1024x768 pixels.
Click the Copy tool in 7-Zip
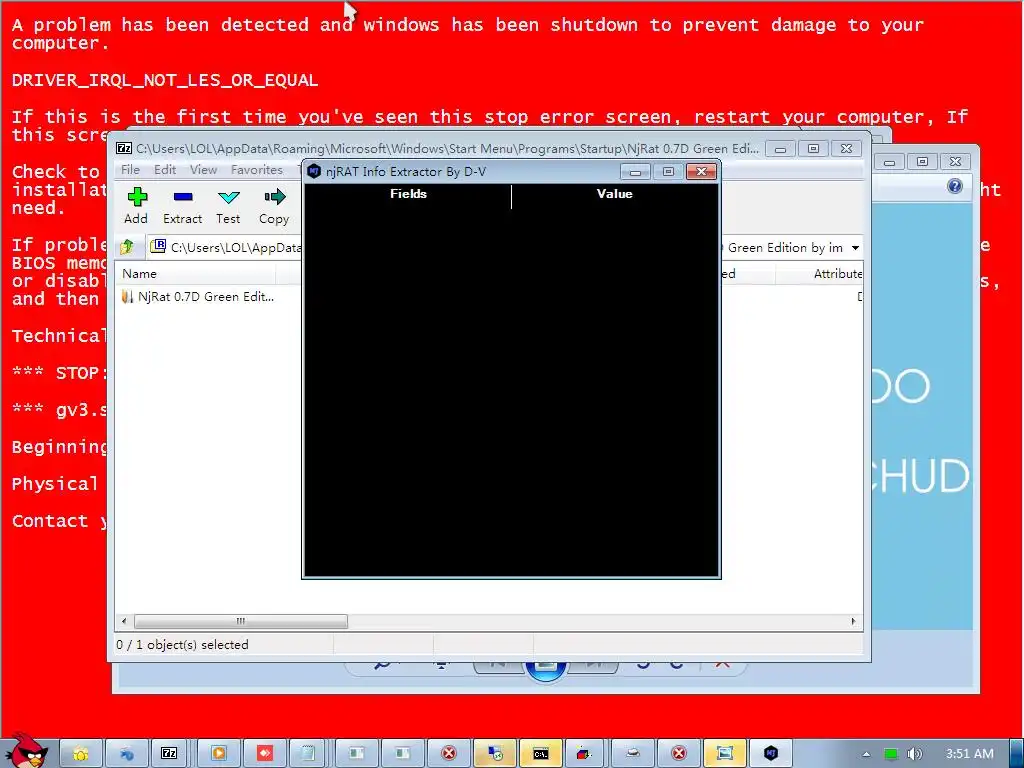274,206
